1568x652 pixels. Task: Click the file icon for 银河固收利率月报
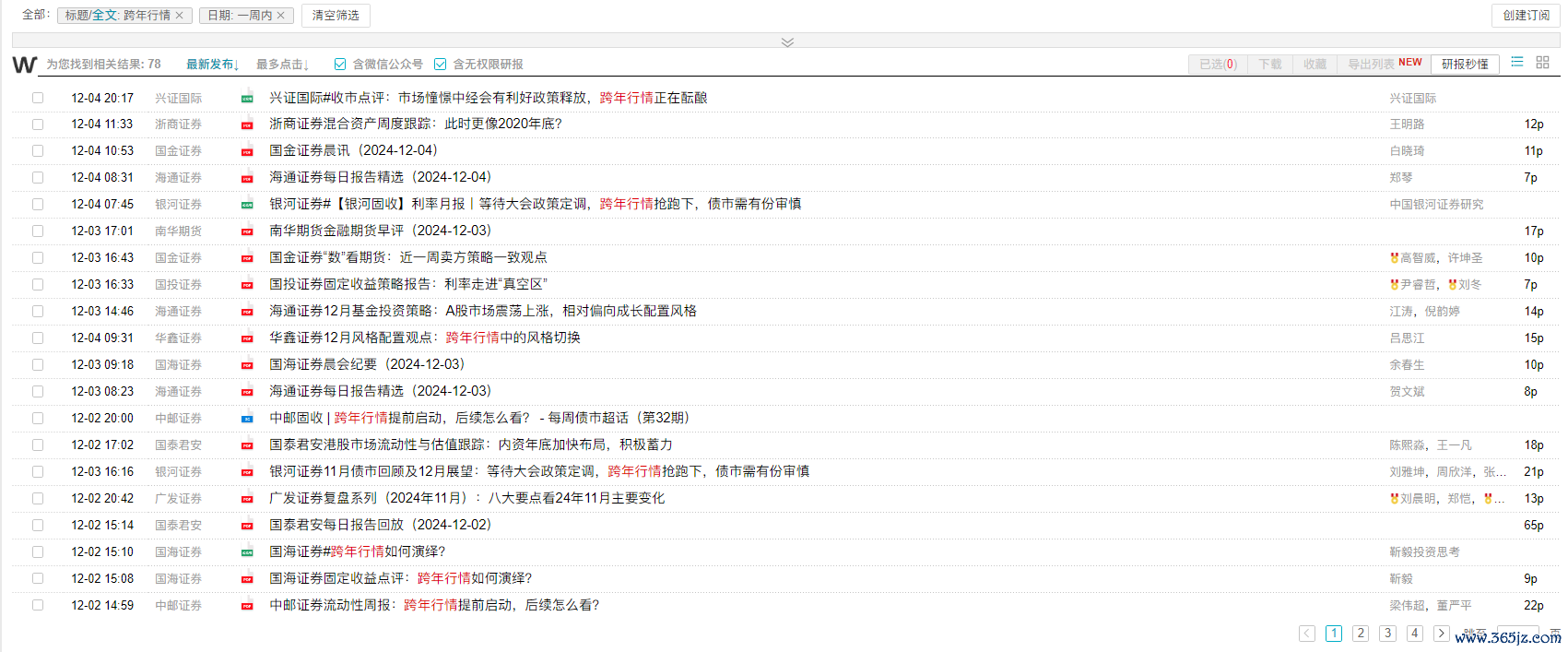coord(247,206)
